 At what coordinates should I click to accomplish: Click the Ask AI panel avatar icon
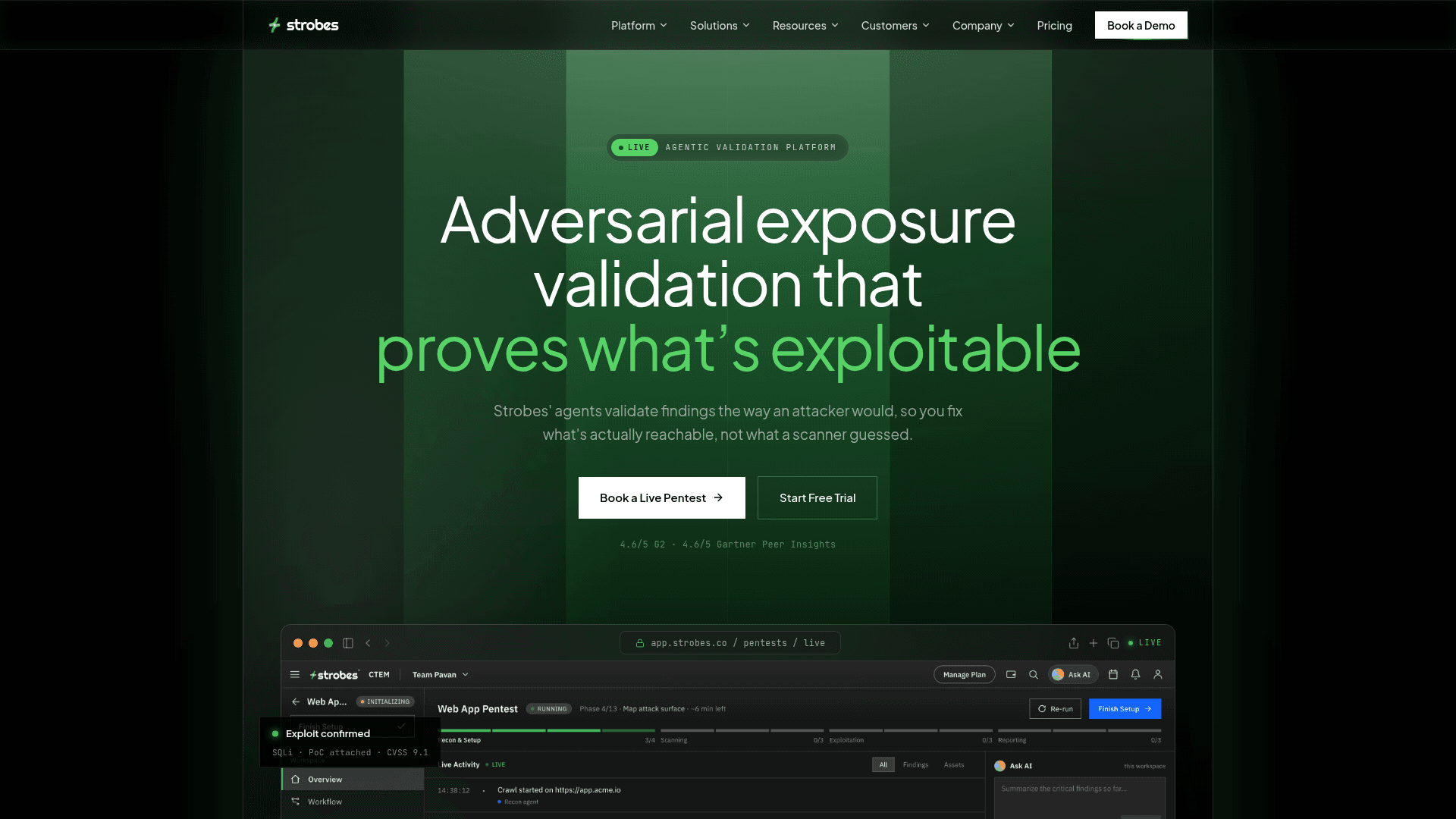[x=1000, y=766]
